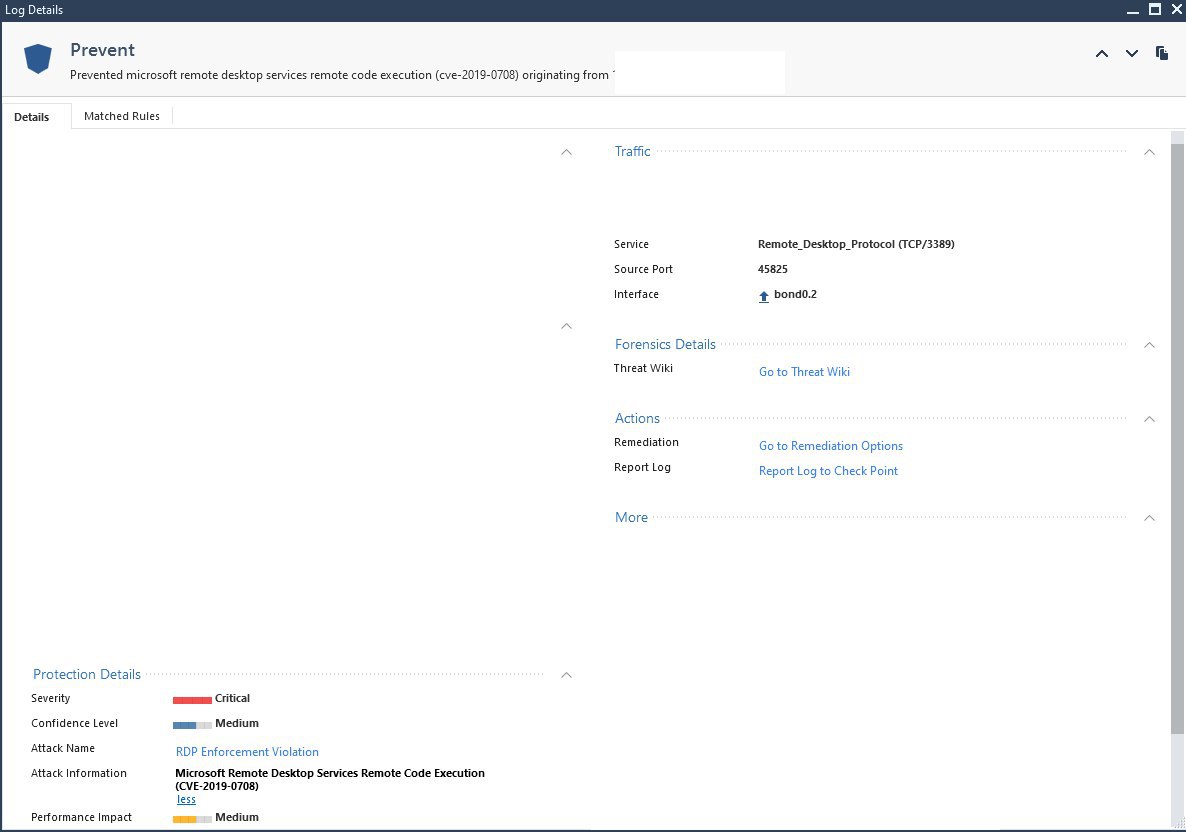
Task: Collapse the Traffic section
Action: pos(1149,152)
